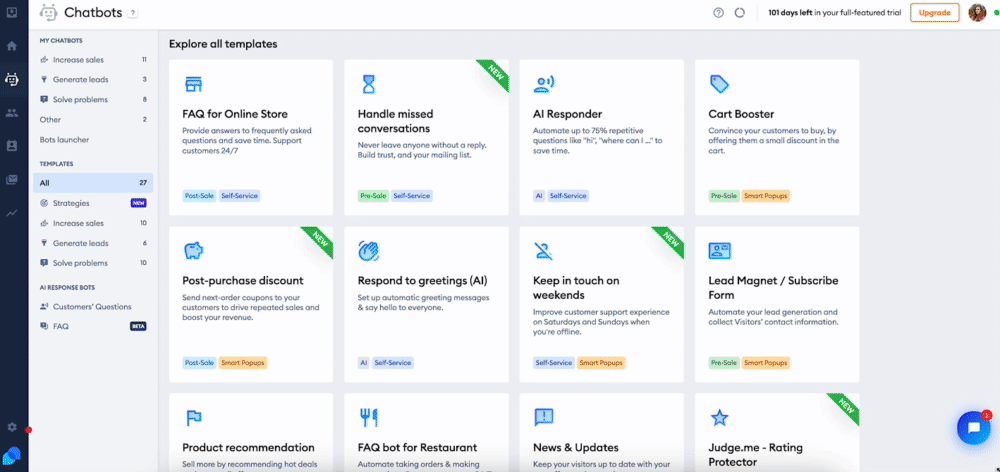The width and height of the screenshot is (1000, 472).
Task: Open the Other chatbots category
Action: point(93,120)
